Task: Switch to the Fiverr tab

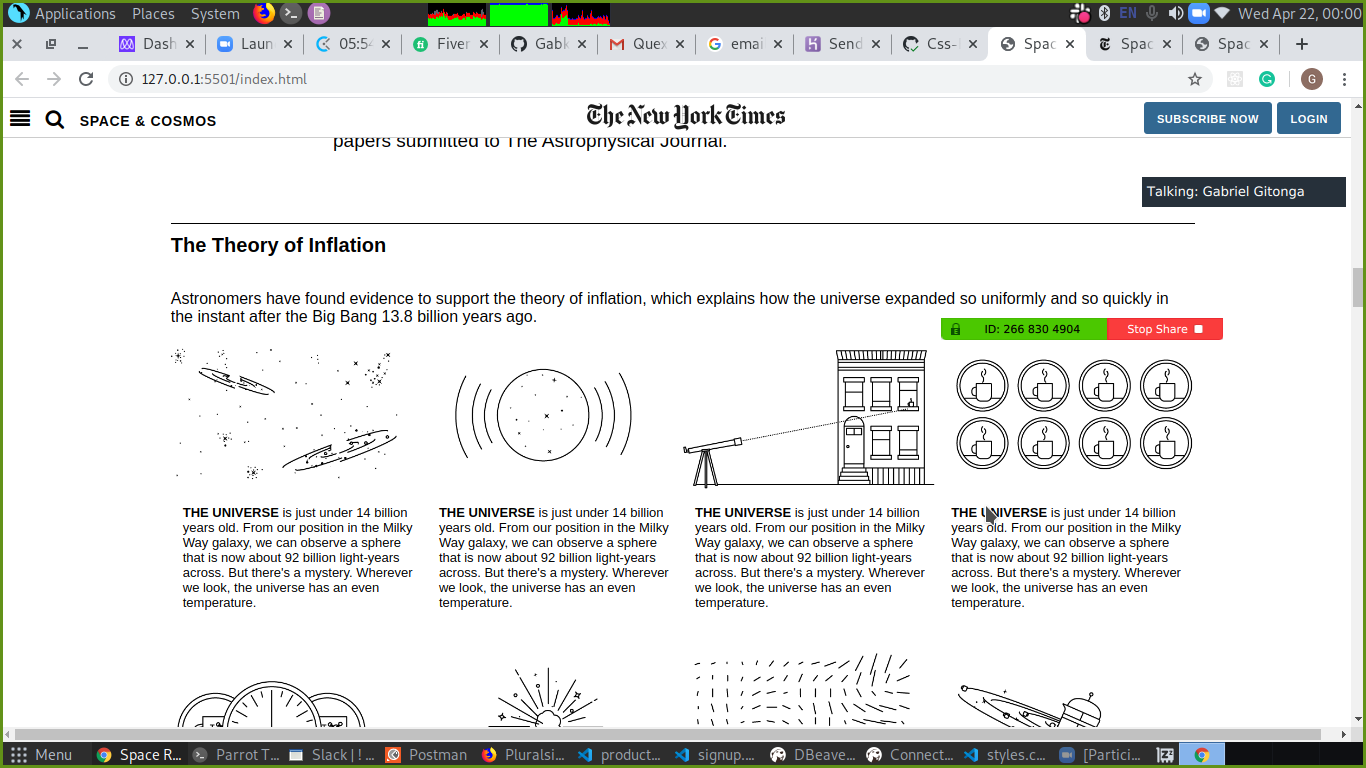Action: [x=451, y=44]
